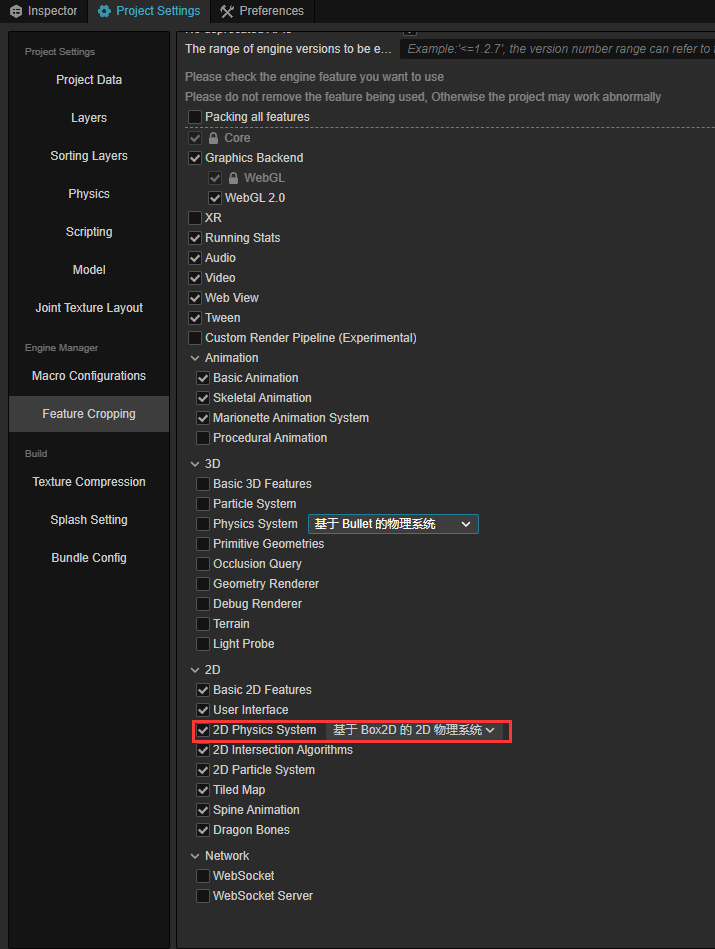Open the 2D Physics System Box2D dropdown
The height and width of the screenshot is (949, 715).
[413, 730]
